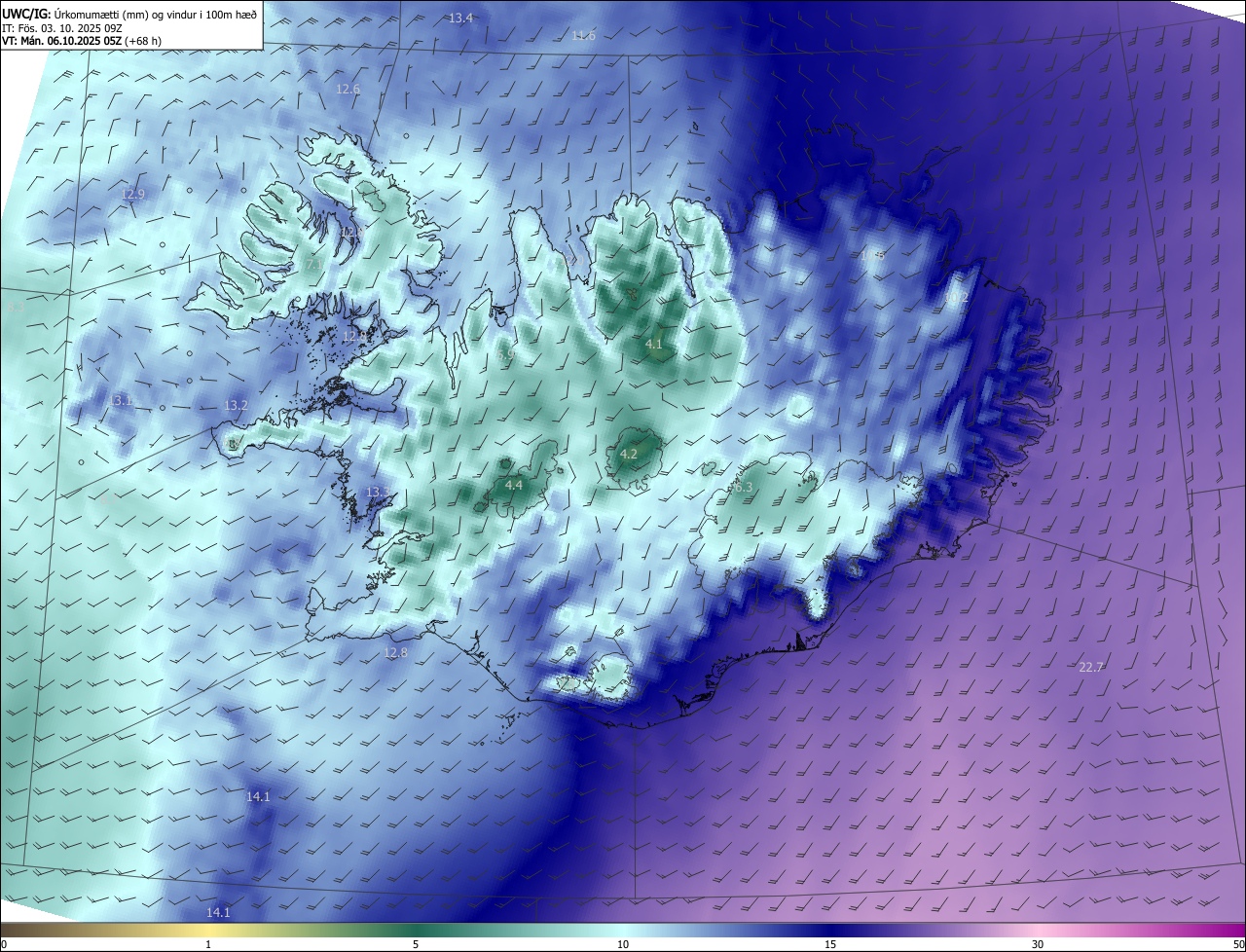This screenshot has height=952, width=1246.
Task: Click the 4.1 value label on the map
Action: click(x=654, y=345)
